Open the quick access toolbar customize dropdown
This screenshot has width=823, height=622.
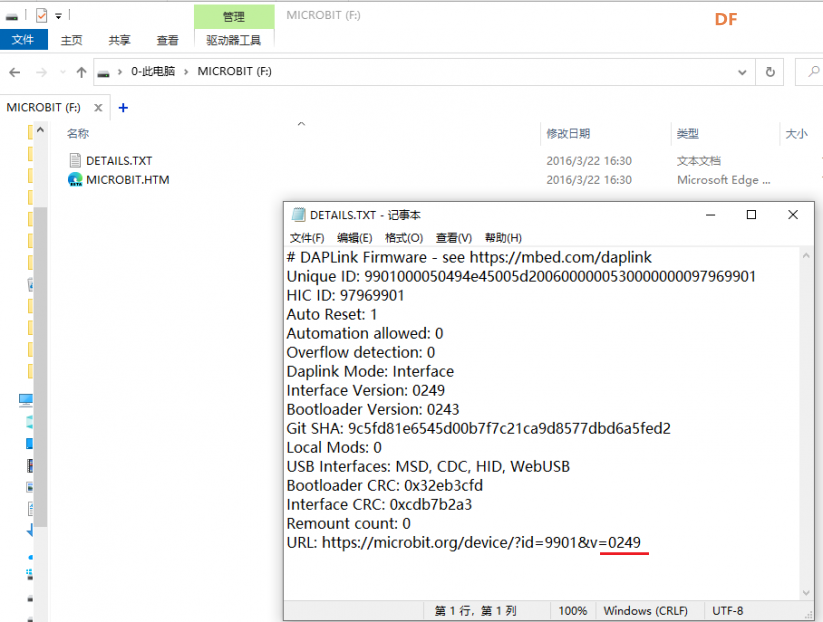point(59,16)
